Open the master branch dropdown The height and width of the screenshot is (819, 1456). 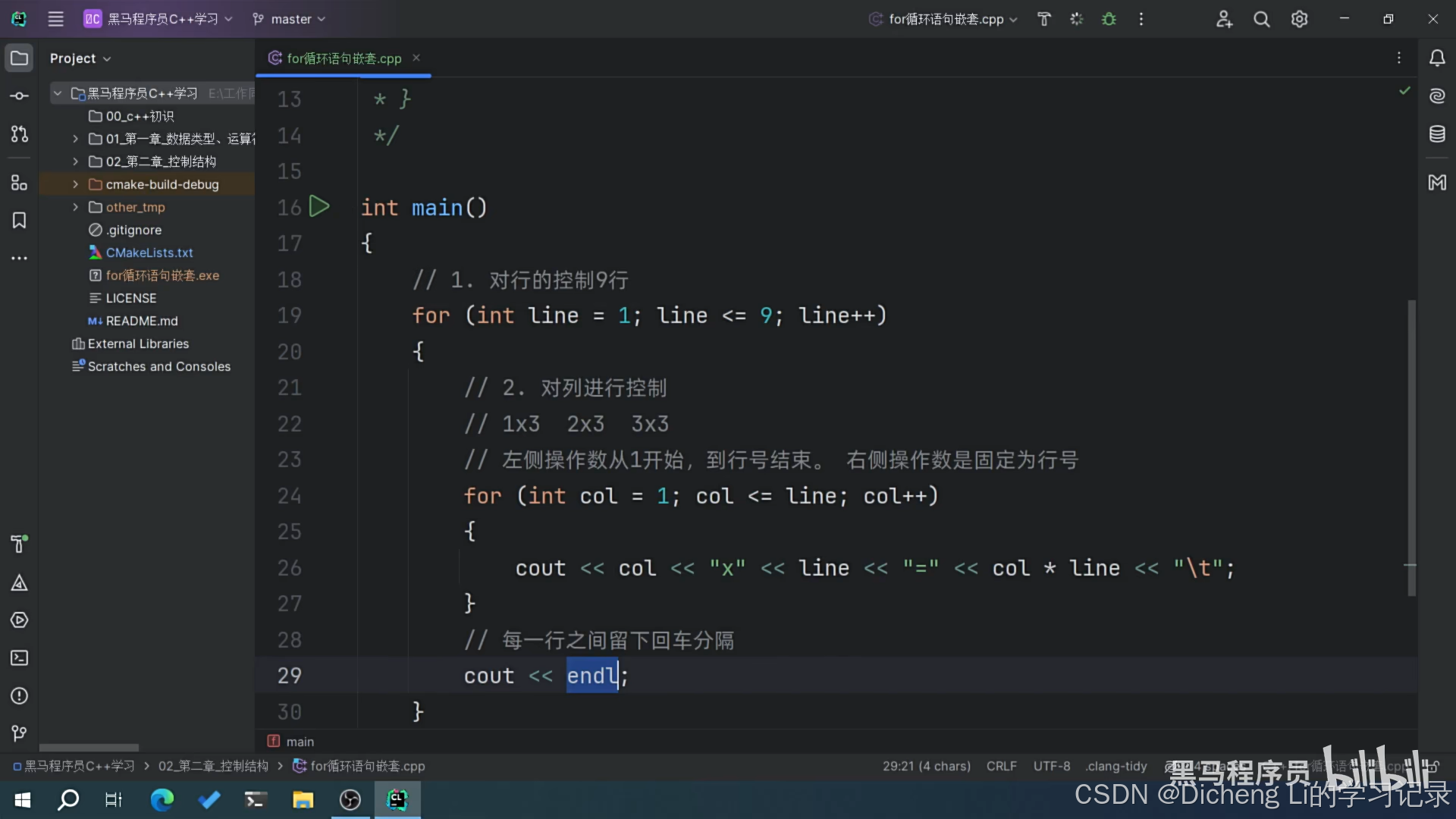click(289, 19)
